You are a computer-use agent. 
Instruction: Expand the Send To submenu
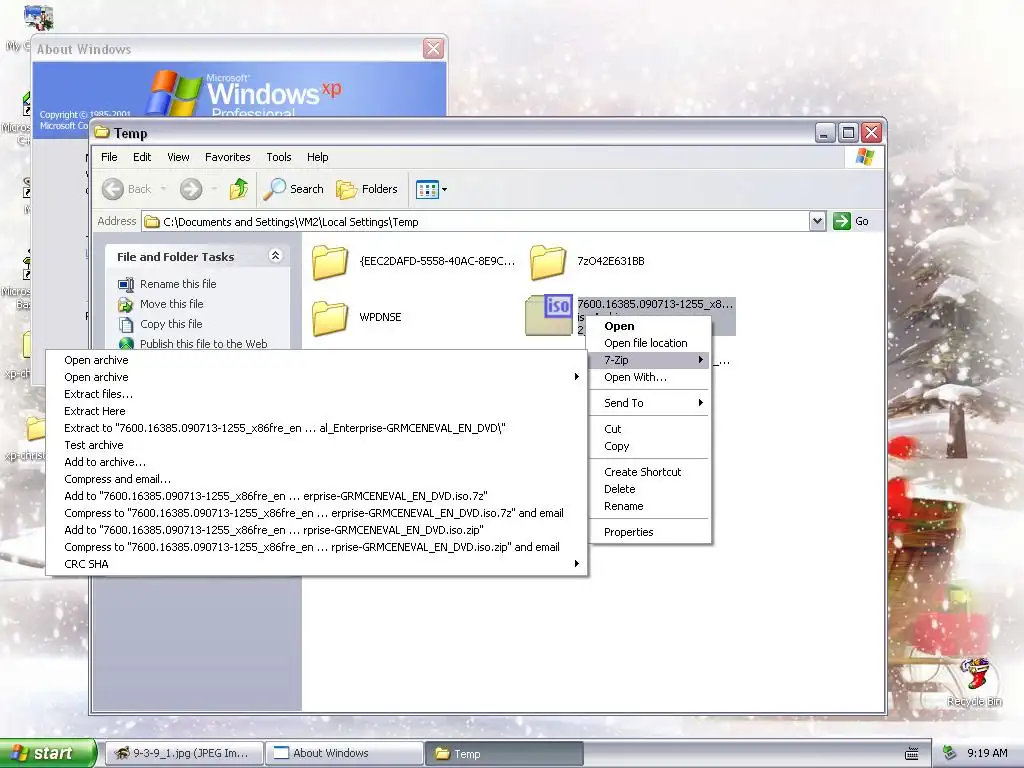tap(648, 403)
